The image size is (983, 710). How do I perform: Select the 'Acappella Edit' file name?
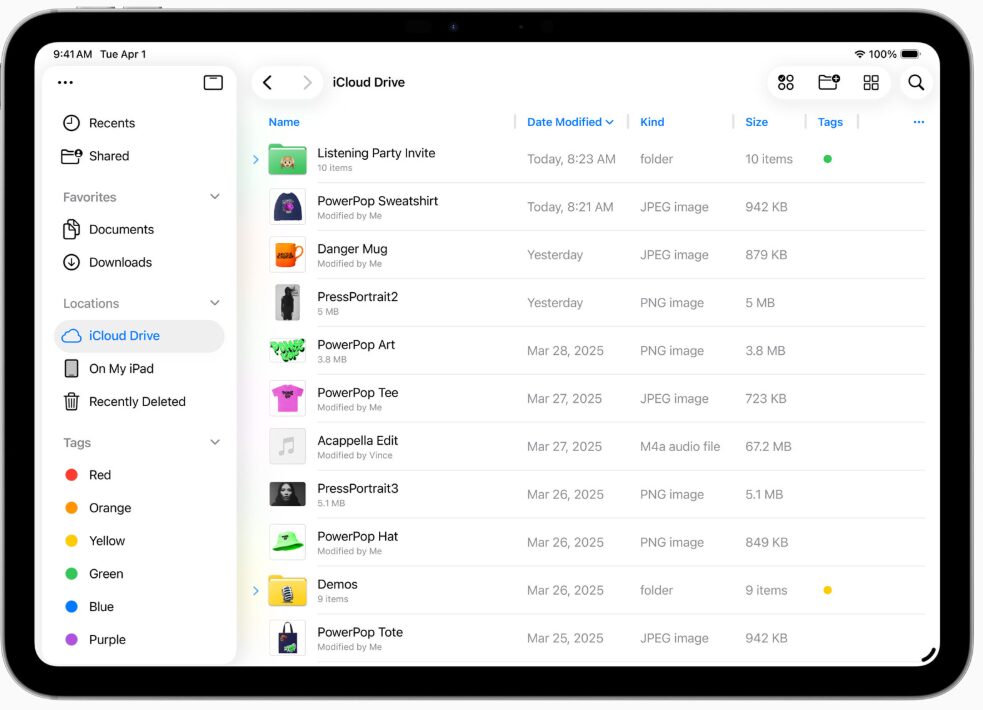pyautogui.click(x=357, y=441)
